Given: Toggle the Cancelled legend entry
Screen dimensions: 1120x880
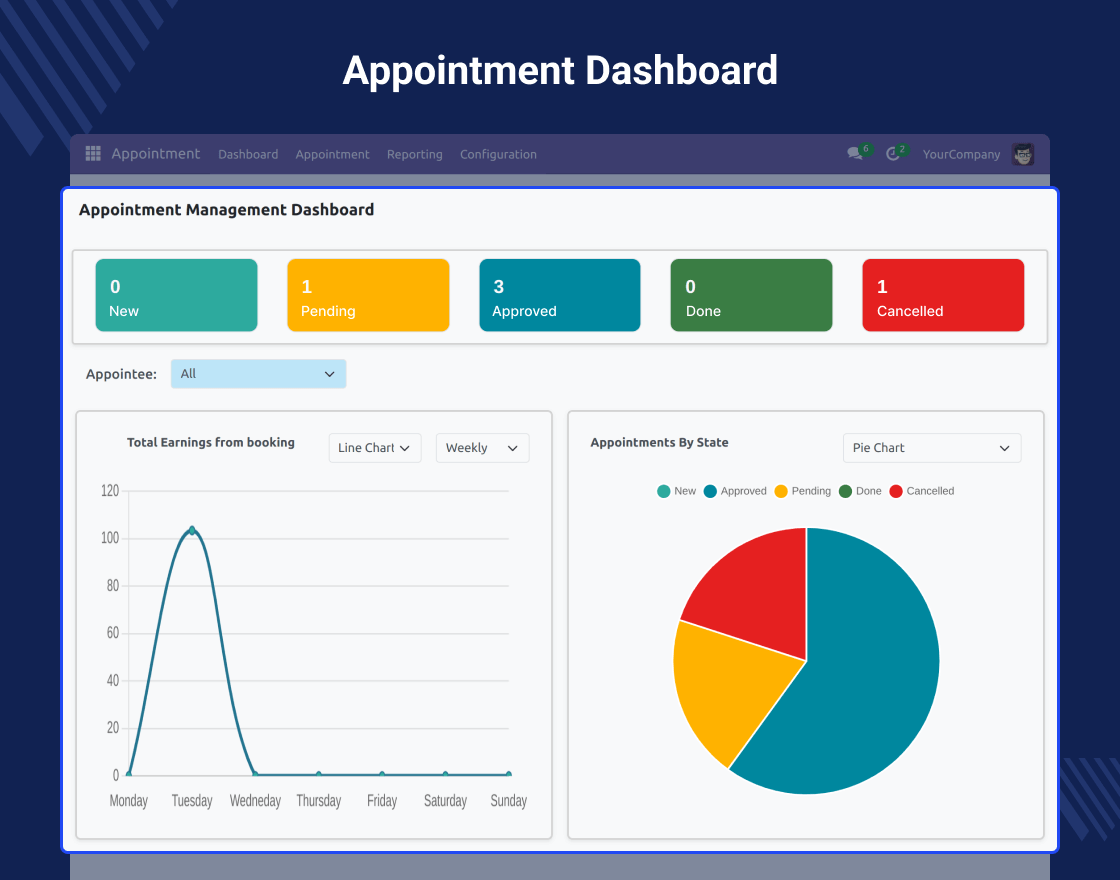Looking at the screenshot, I should pyautogui.click(x=921, y=491).
